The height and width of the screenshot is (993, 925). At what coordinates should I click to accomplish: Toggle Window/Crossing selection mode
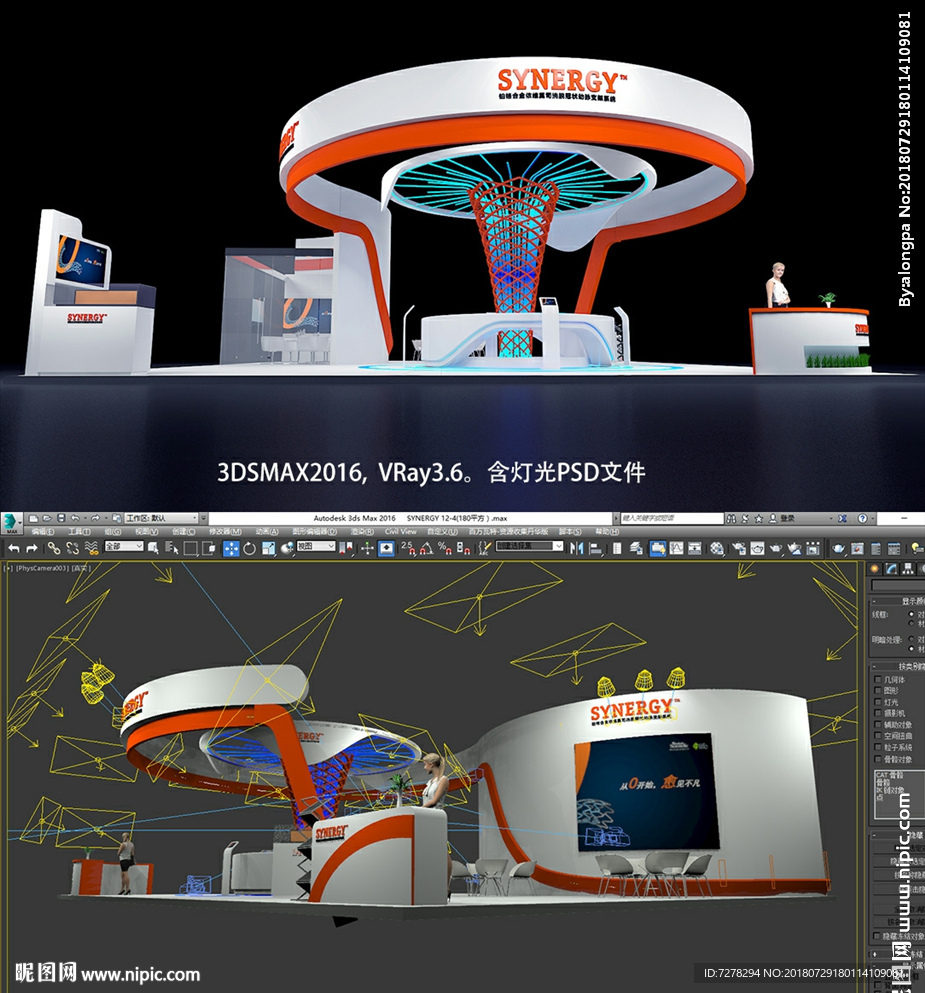(x=208, y=548)
